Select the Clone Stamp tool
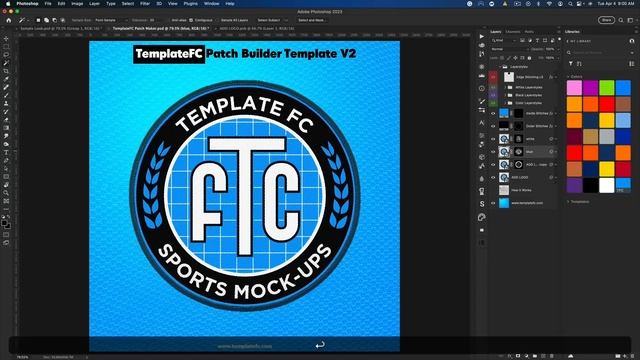Viewport: 640px width, 360px height. pos(6,104)
